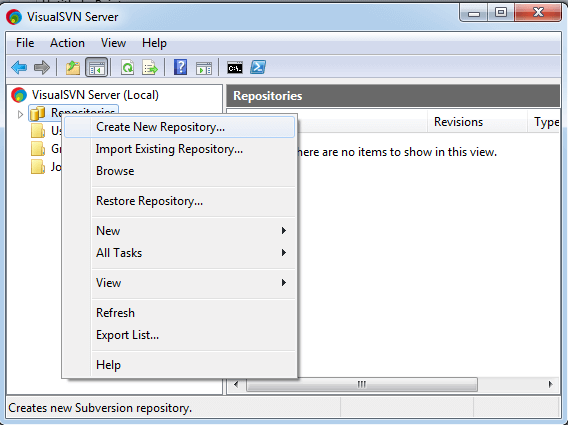Open the Help menu in menu bar

(154, 43)
